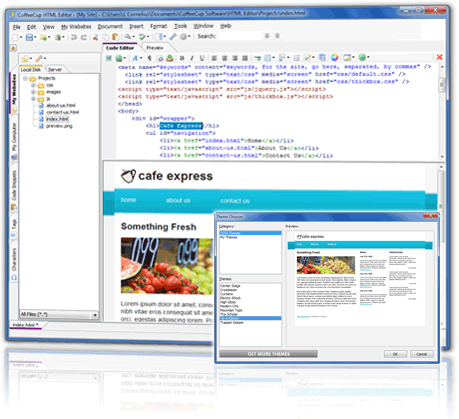Screen dimensions: 459x419
Task: Open the dropdown arrow beside Find icon
Action: coord(134,37)
